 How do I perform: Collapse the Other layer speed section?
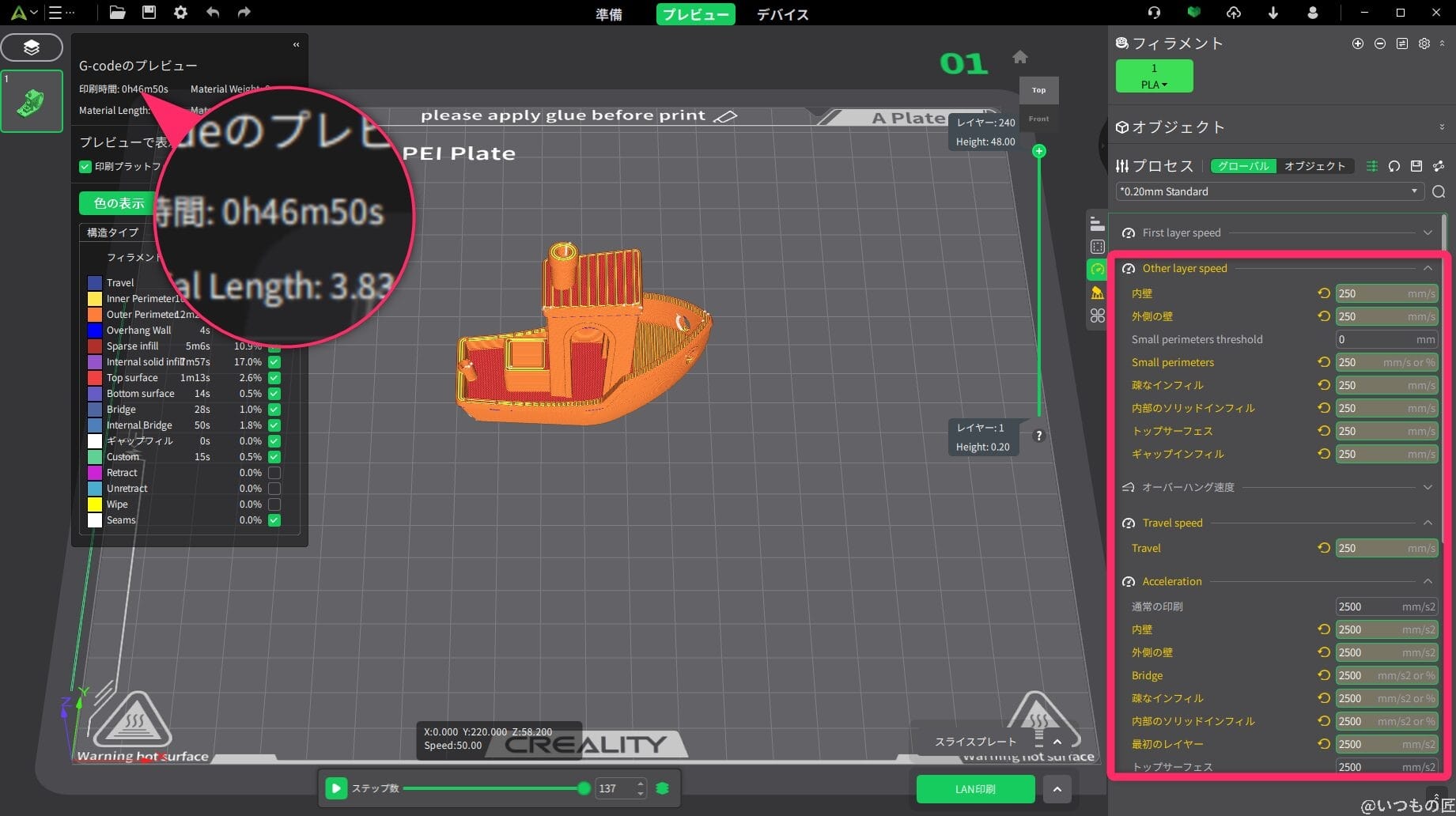(x=1428, y=268)
